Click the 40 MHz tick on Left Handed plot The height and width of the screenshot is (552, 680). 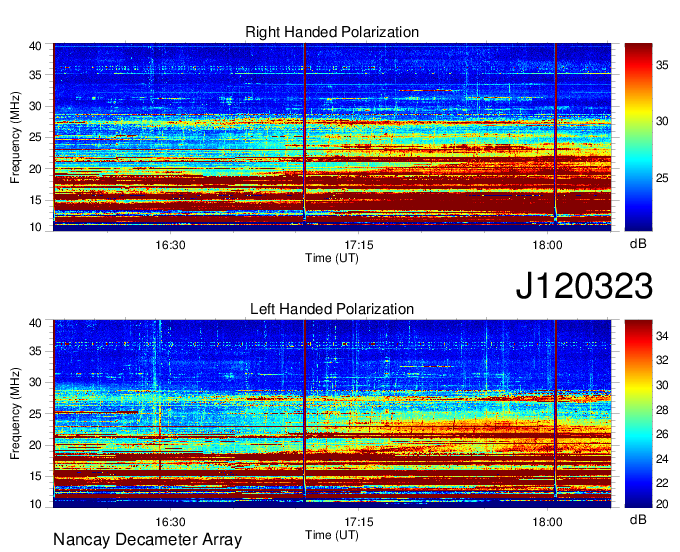35,323
